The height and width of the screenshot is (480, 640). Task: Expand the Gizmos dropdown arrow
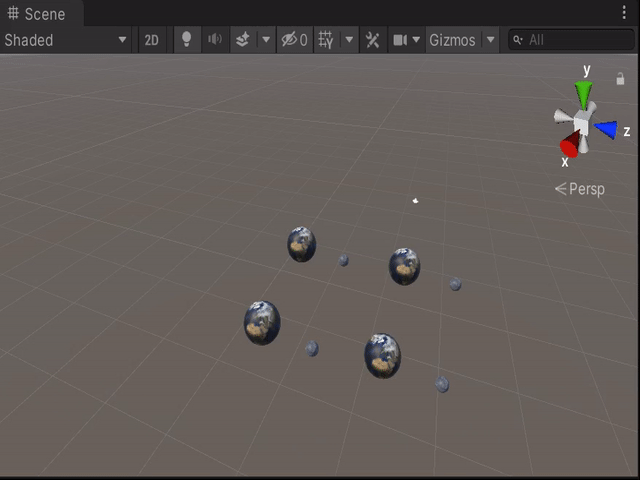tap(491, 40)
